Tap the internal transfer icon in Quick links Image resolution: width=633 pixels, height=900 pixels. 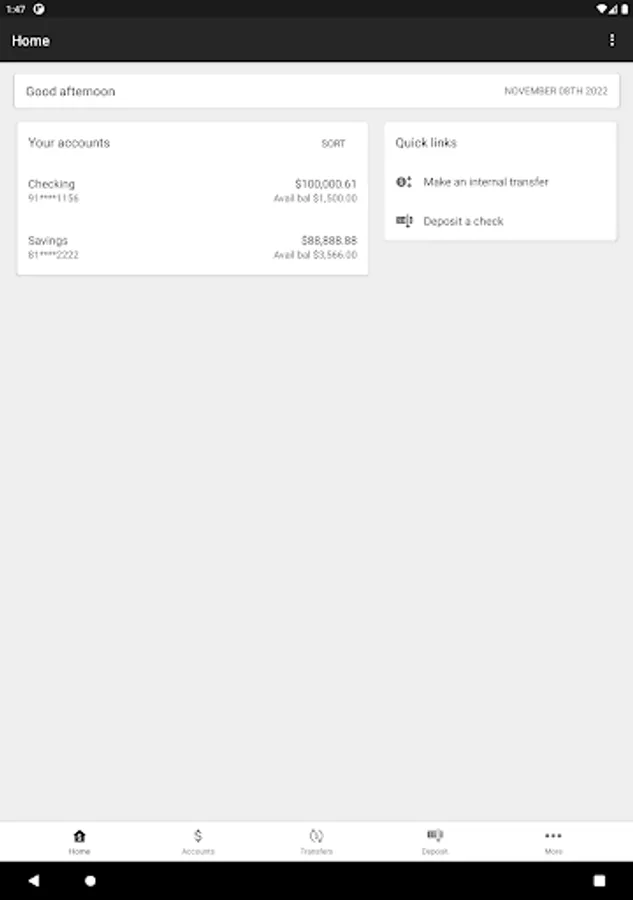tap(404, 182)
